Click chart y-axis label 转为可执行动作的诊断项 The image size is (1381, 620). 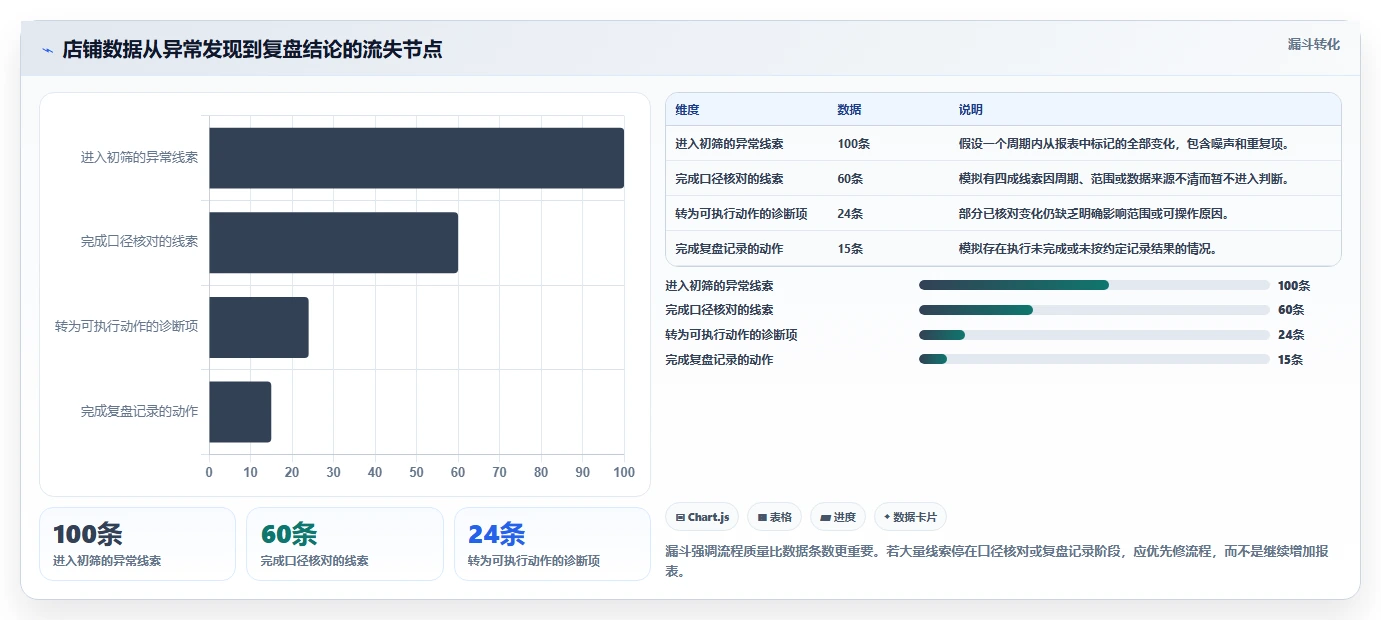click(126, 327)
